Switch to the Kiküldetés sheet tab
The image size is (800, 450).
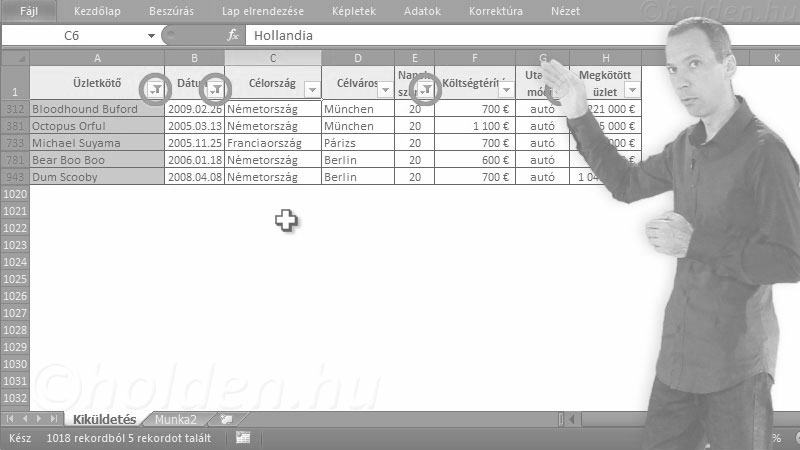click(x=105, y=419)
